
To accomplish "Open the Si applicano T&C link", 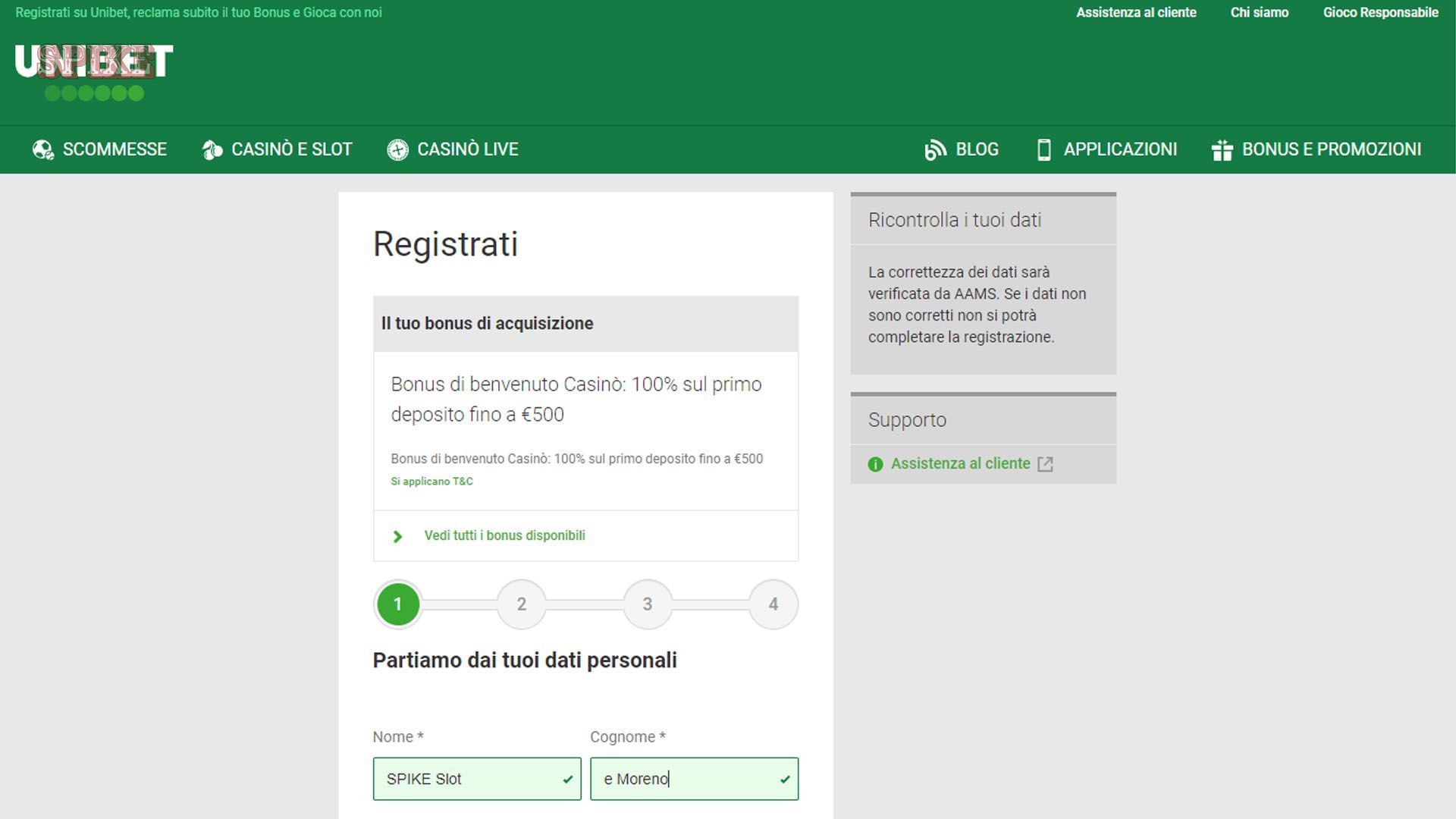I will [431, 481].
